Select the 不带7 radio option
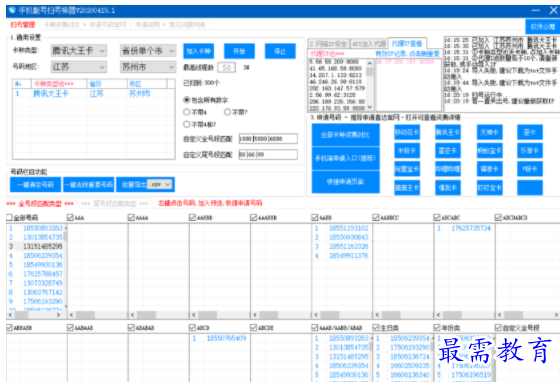560x382 pixels. (227, 112)
